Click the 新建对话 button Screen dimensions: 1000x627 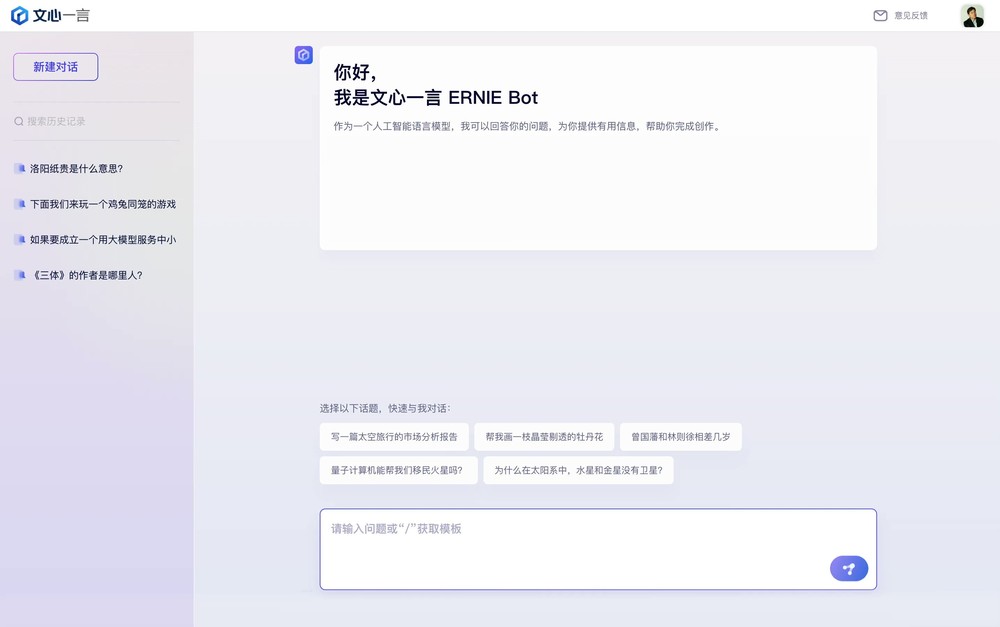[x=55, y=66]
